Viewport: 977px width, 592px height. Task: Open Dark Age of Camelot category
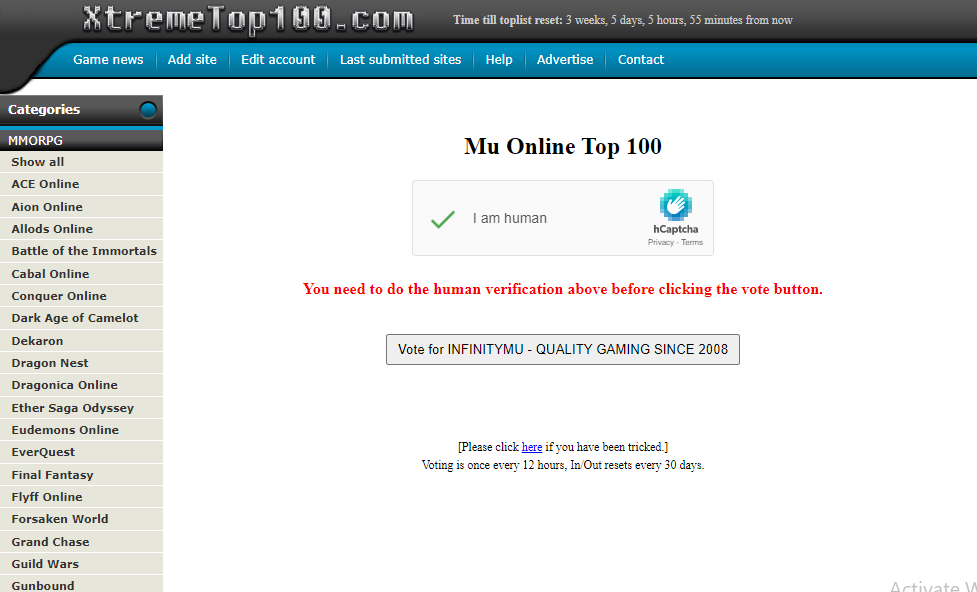[x=81, y=318]
